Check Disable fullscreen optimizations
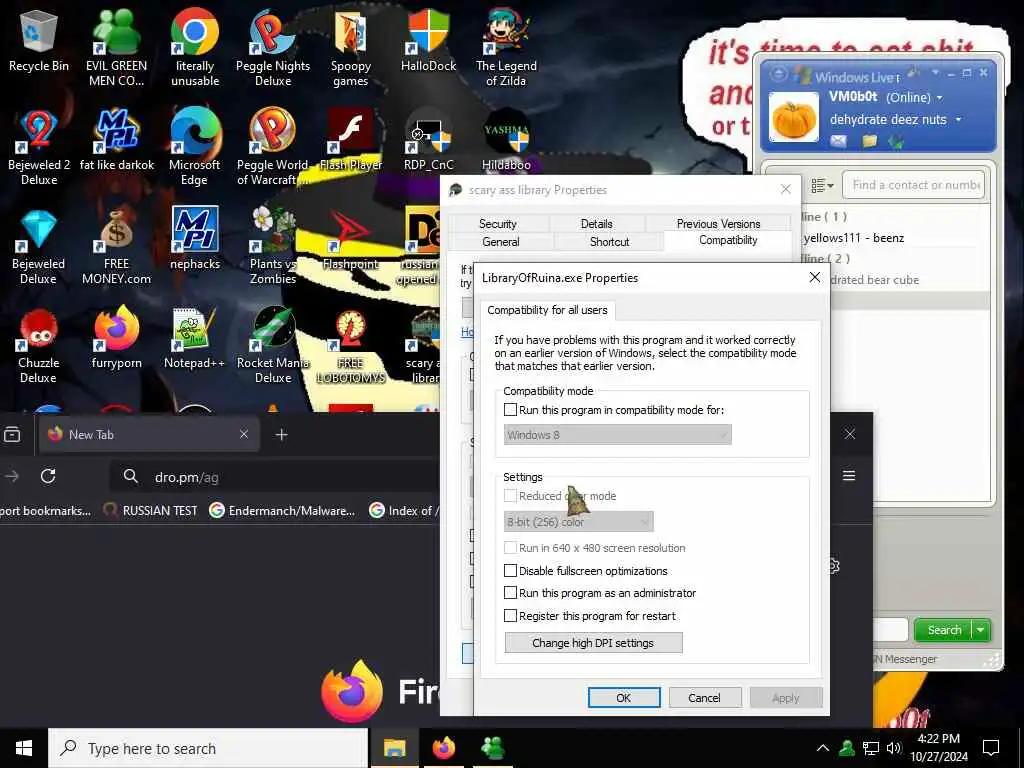The image size is (1024, 768). pos(511,571)
